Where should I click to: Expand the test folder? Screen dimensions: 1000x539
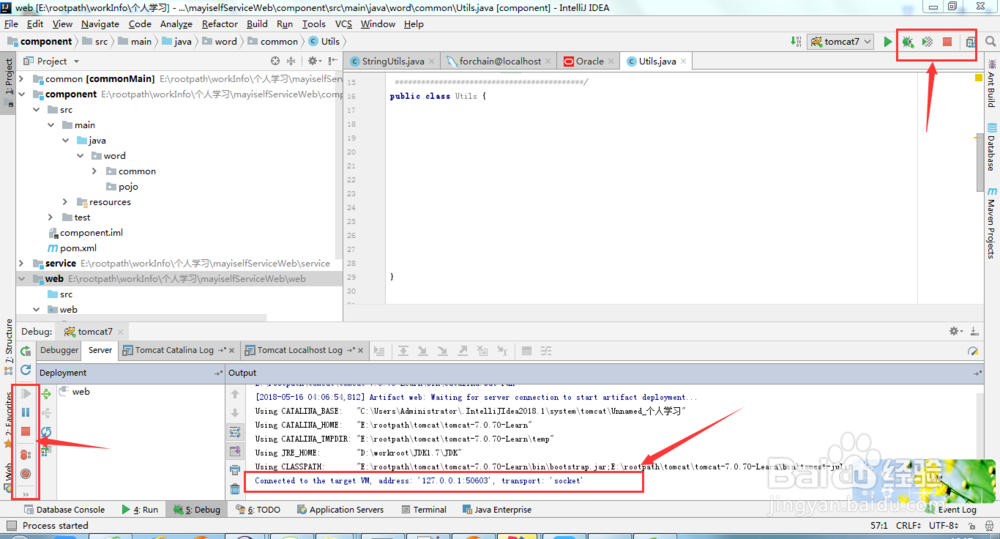click(x=51, y=218)
